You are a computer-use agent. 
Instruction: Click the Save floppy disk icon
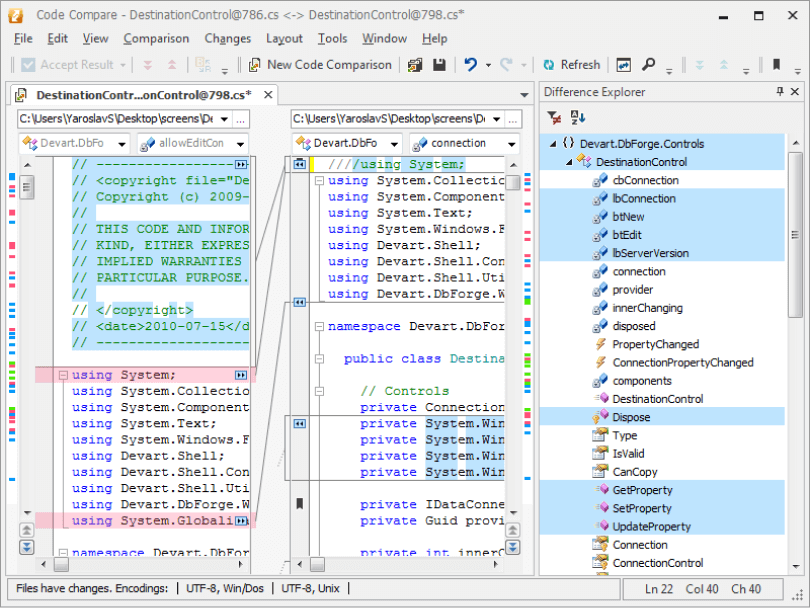[x=439, y=65]
